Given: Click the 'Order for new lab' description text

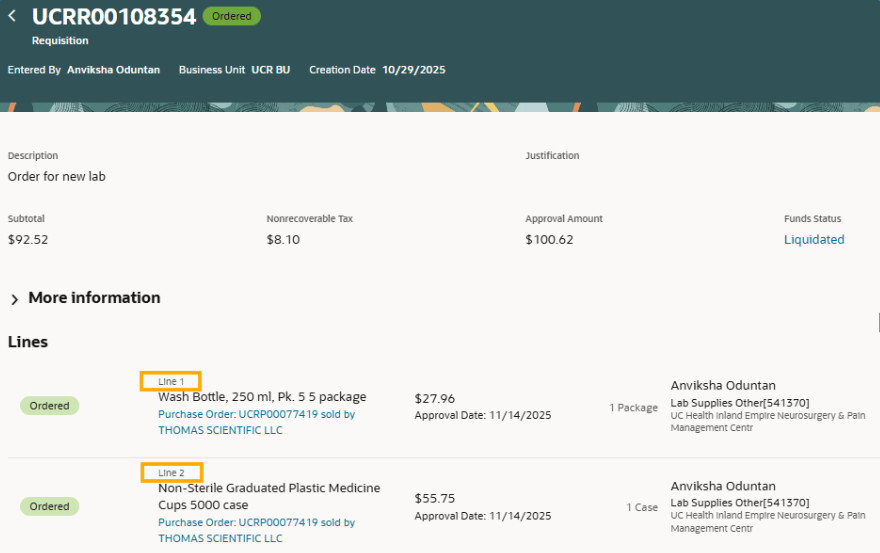Looking at the screenshot, I should pyautogui.click(x=56, y=177).
